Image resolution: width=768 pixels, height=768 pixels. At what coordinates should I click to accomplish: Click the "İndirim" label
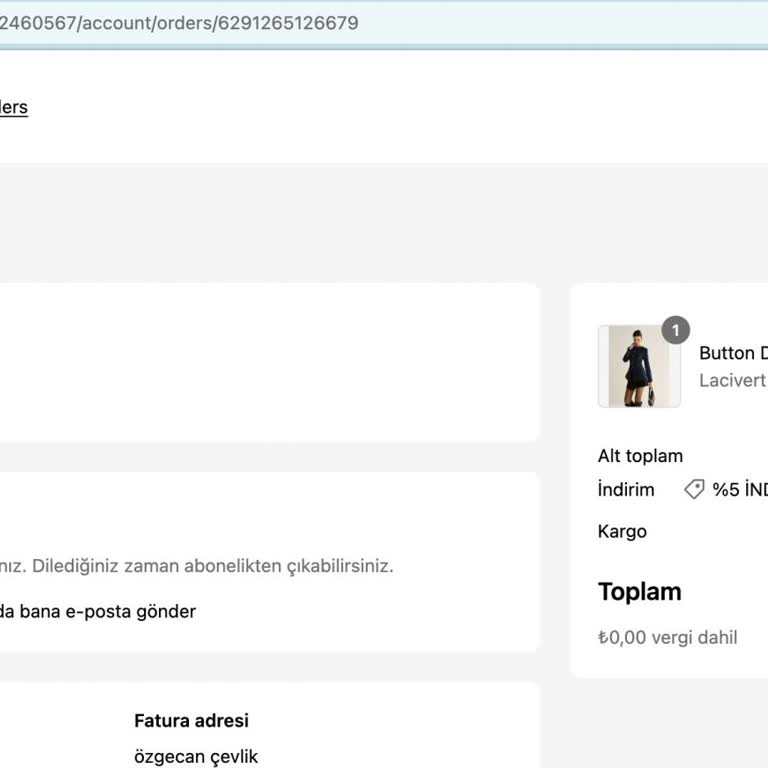click(626, 489)
